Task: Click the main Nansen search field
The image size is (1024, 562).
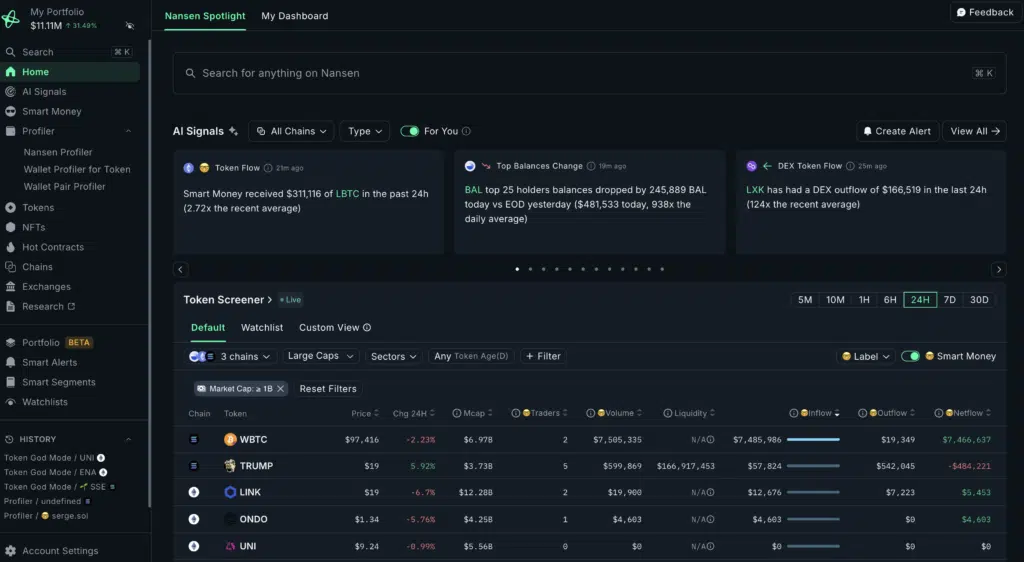Action: click(x=589, y=73)
